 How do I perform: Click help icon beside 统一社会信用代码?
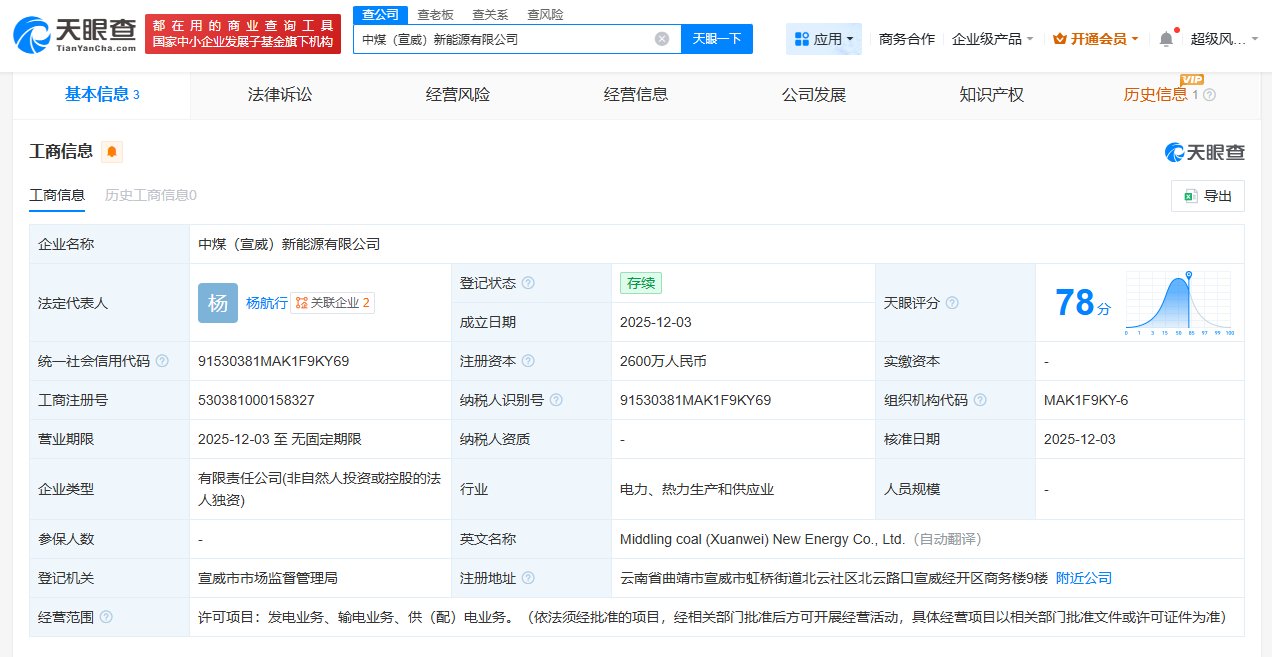pos(162,361)
